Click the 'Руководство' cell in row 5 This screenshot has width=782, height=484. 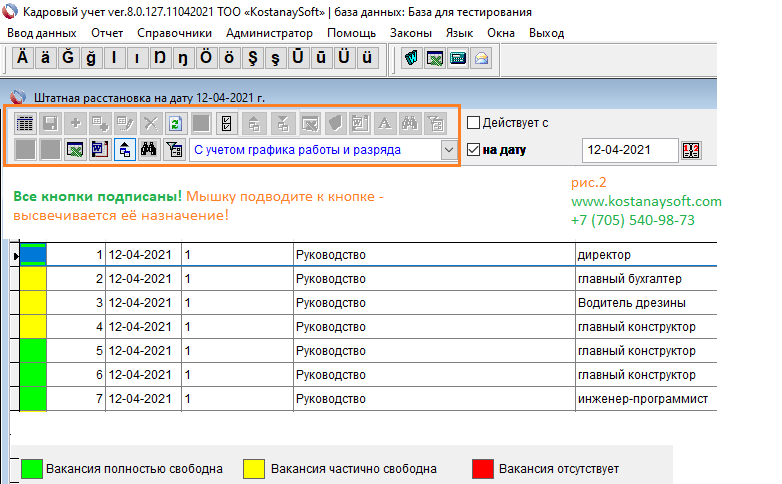(x=434, y=351)
